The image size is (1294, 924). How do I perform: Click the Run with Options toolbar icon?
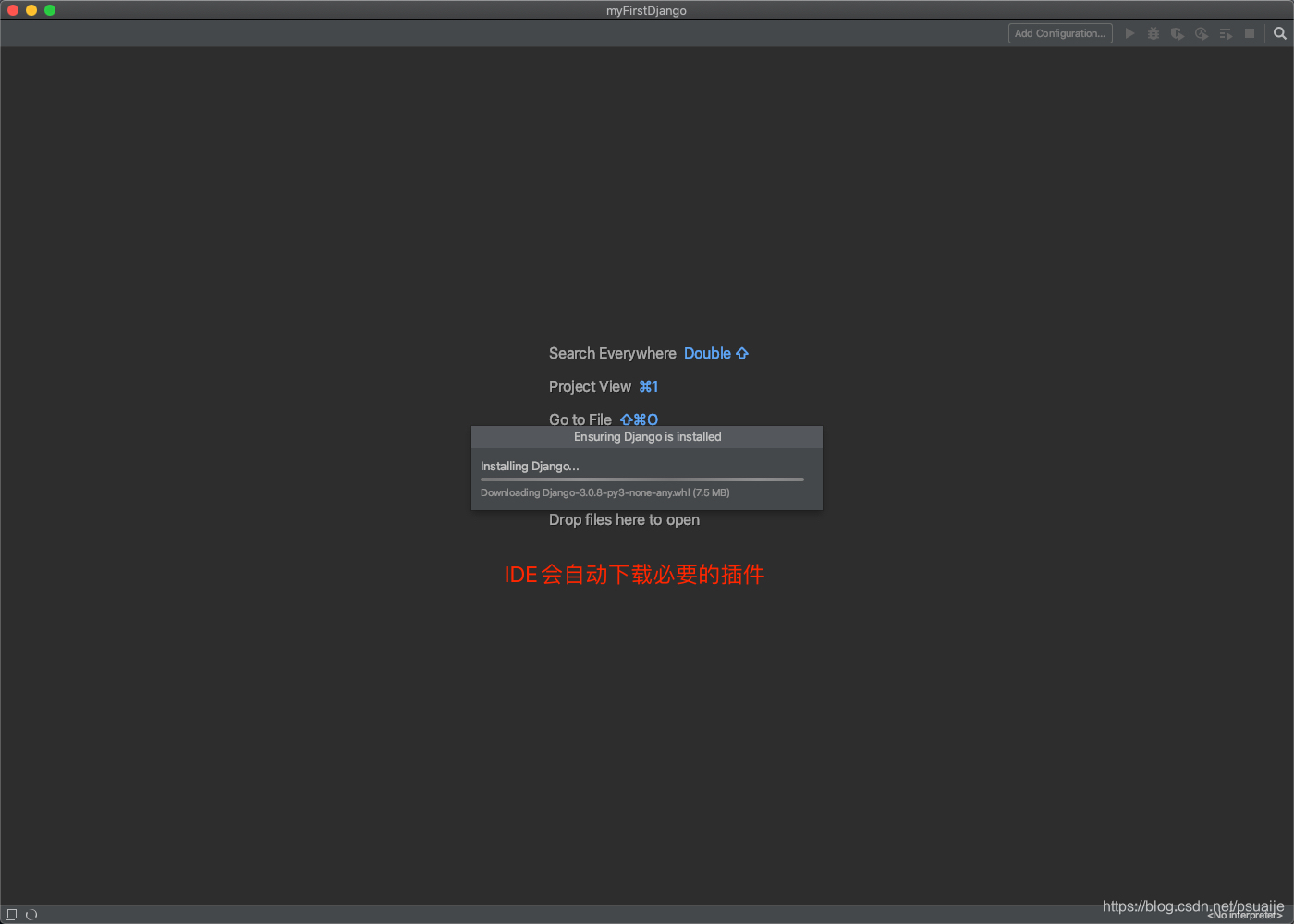pyautogui.click(x=1225, y=33)
